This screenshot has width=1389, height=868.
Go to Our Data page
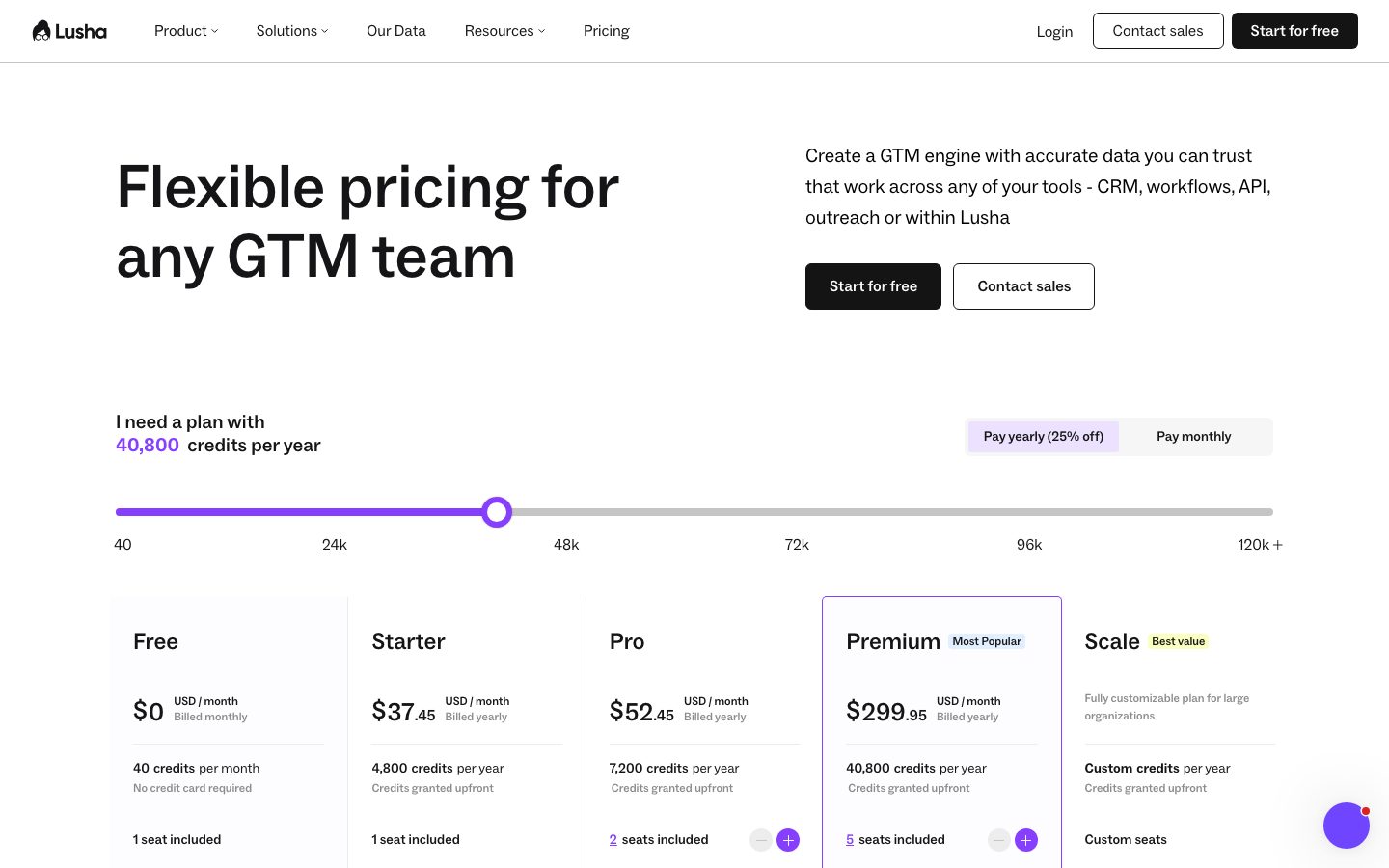396,31
